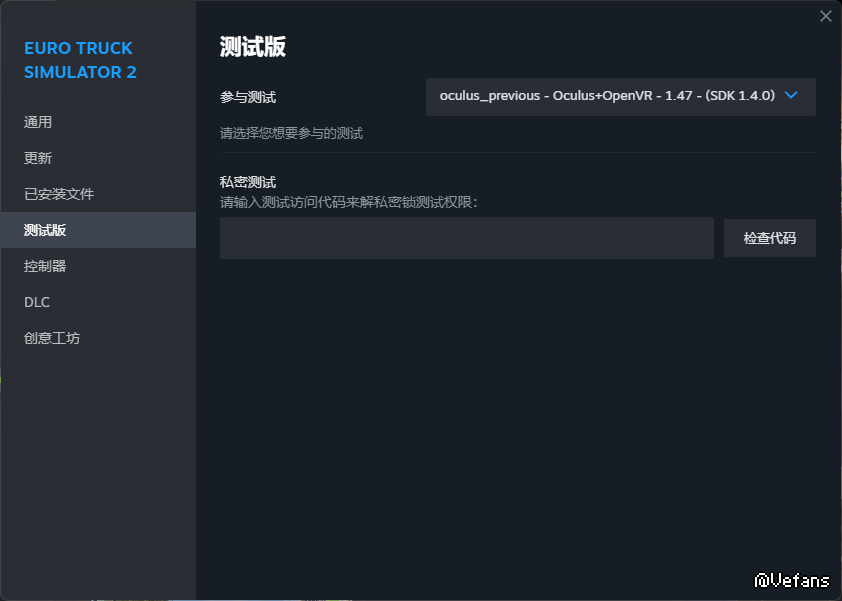The image size is (842, 601).
Task: Open the 创意工坊 section
Action: 52,338
